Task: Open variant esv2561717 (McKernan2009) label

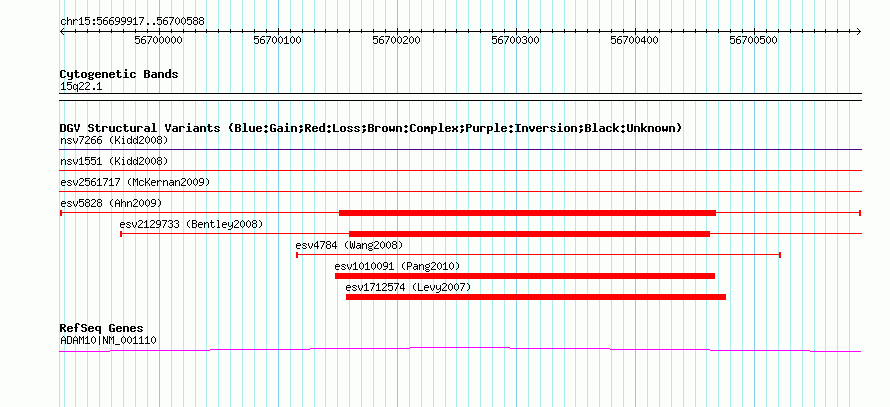Action: (135, 182)
